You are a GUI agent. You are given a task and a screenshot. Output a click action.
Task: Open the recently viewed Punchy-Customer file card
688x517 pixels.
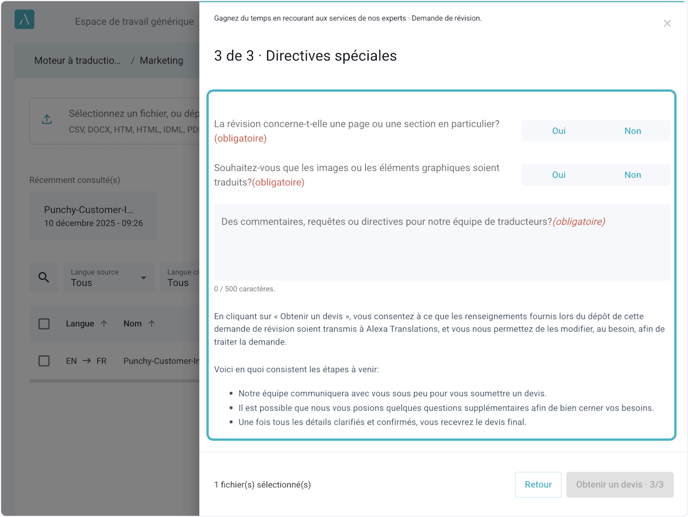[93, 216]
